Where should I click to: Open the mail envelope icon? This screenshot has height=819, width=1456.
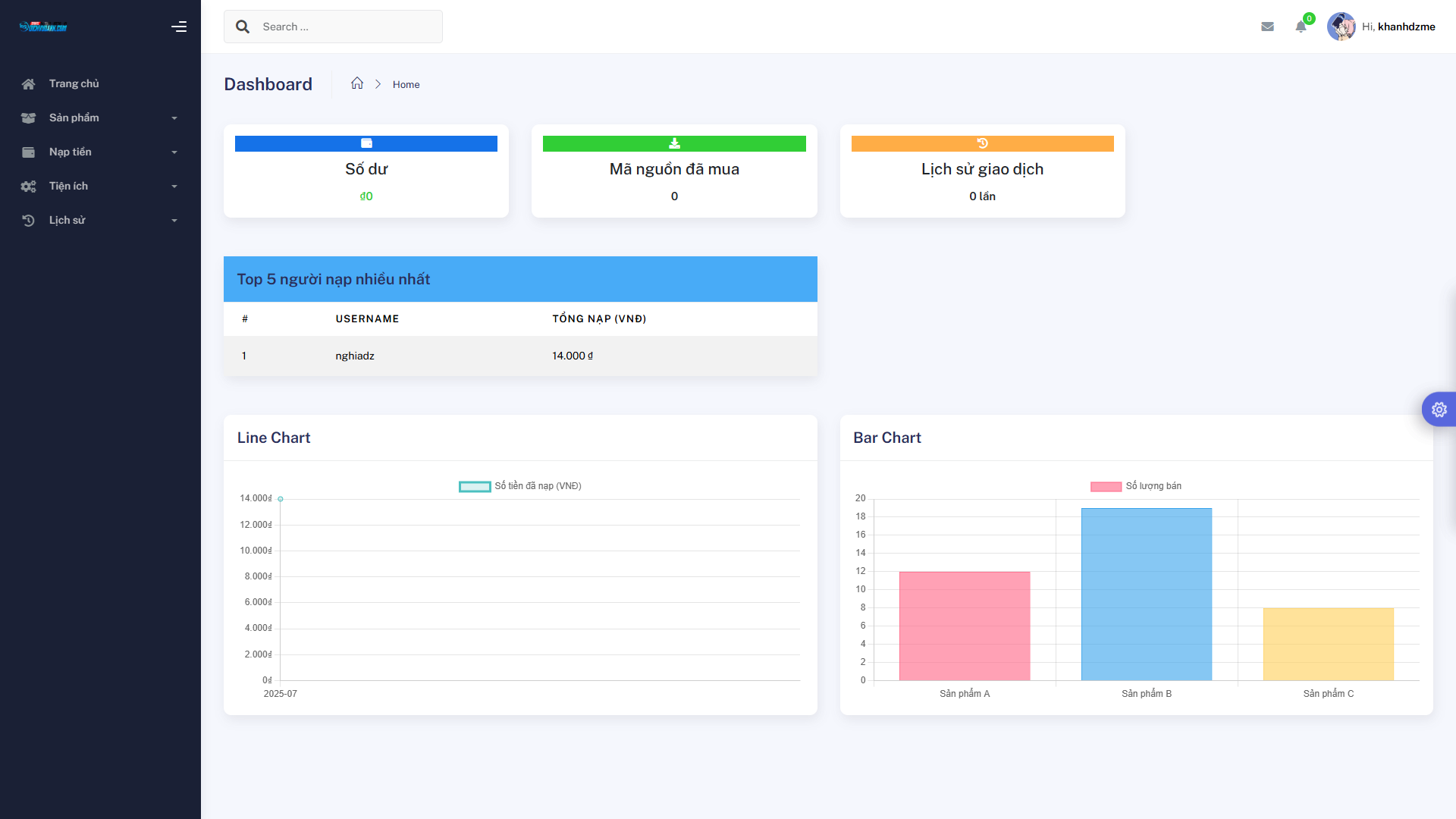pyautogui.click(x=1267, y=27)
